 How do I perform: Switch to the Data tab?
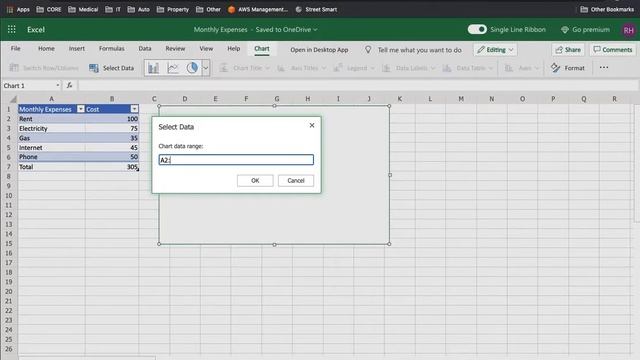[144, 49]
